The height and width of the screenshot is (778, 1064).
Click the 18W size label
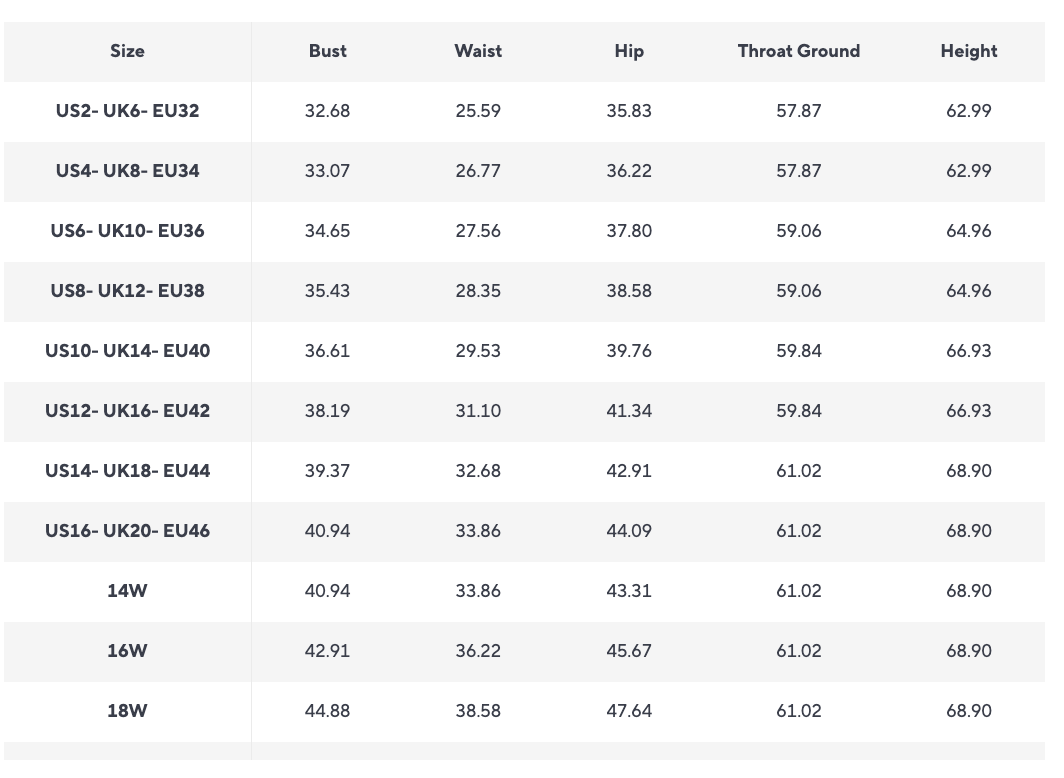point(127,711)
